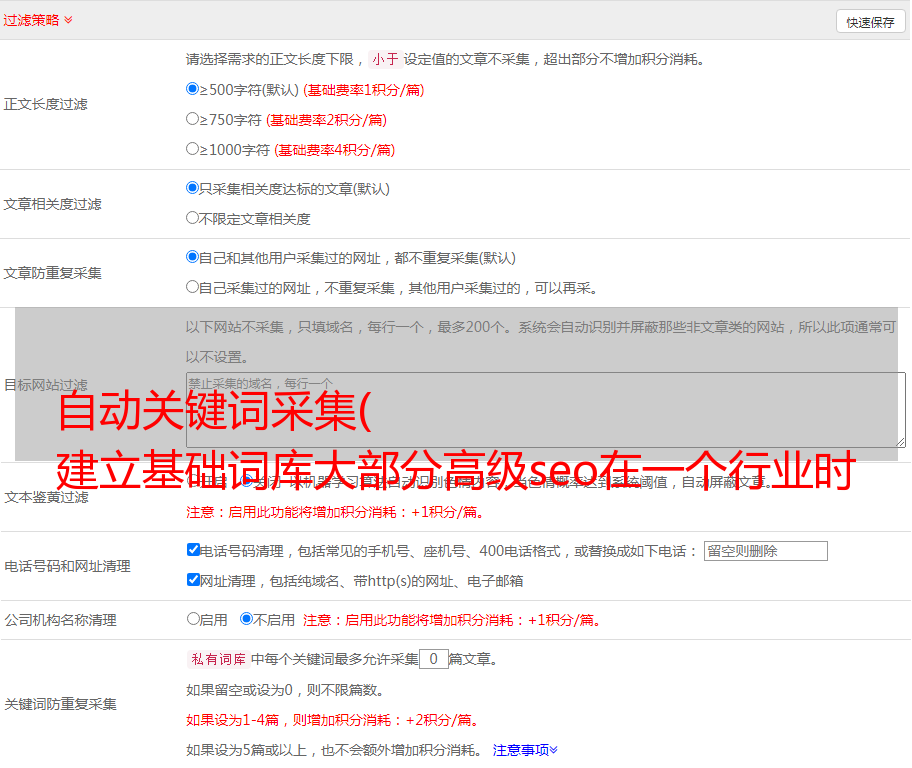Click the 小于 highlighted tag

tap(385, 59)
